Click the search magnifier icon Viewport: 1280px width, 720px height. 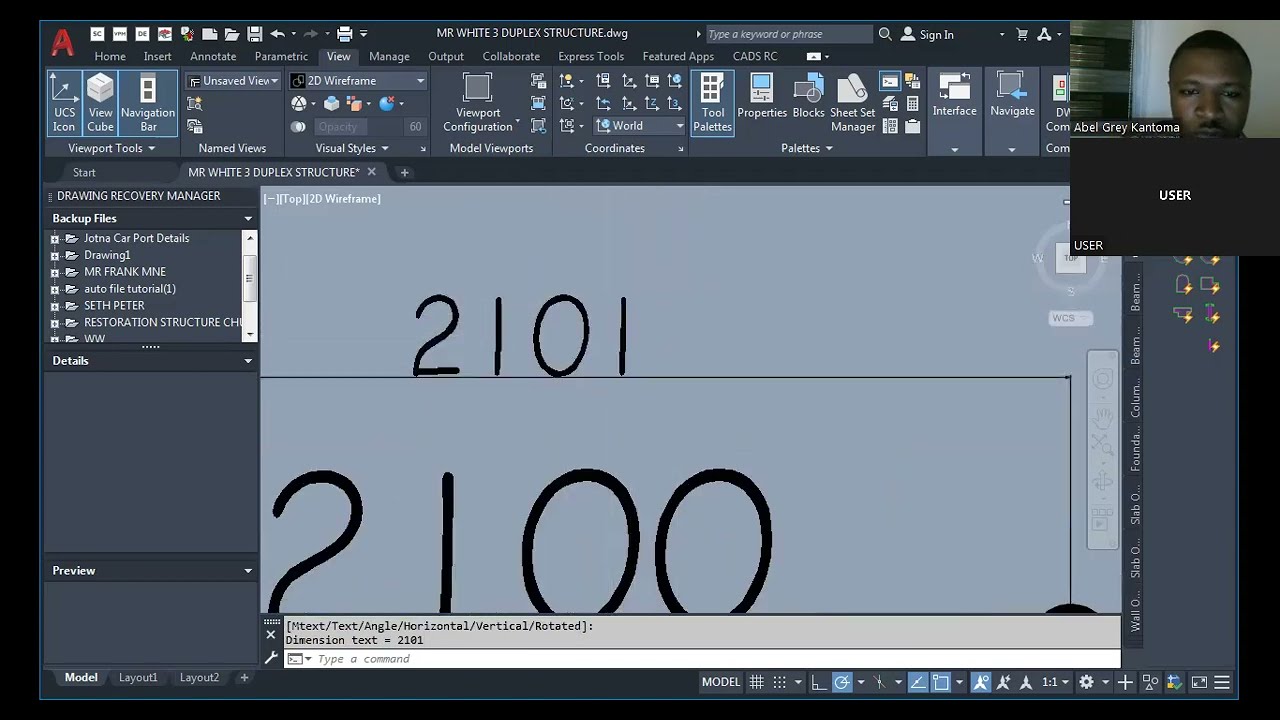pyautogui.click(x=885, y=34)
